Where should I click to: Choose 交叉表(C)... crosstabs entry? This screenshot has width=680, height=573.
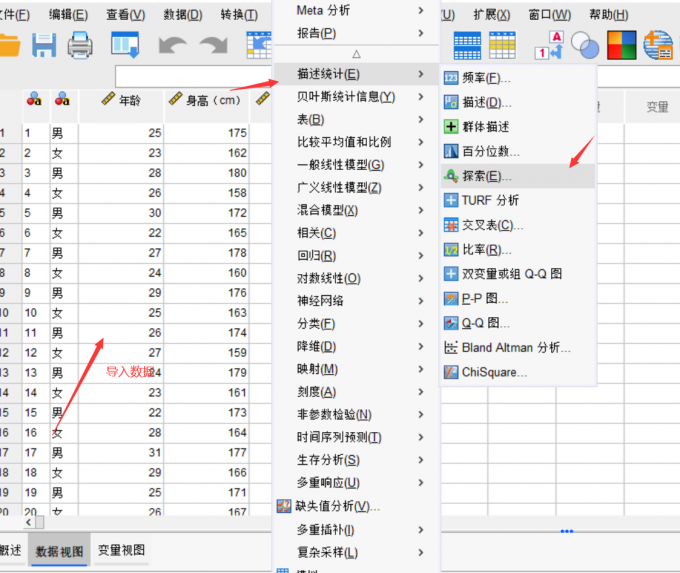coord(492,225)
